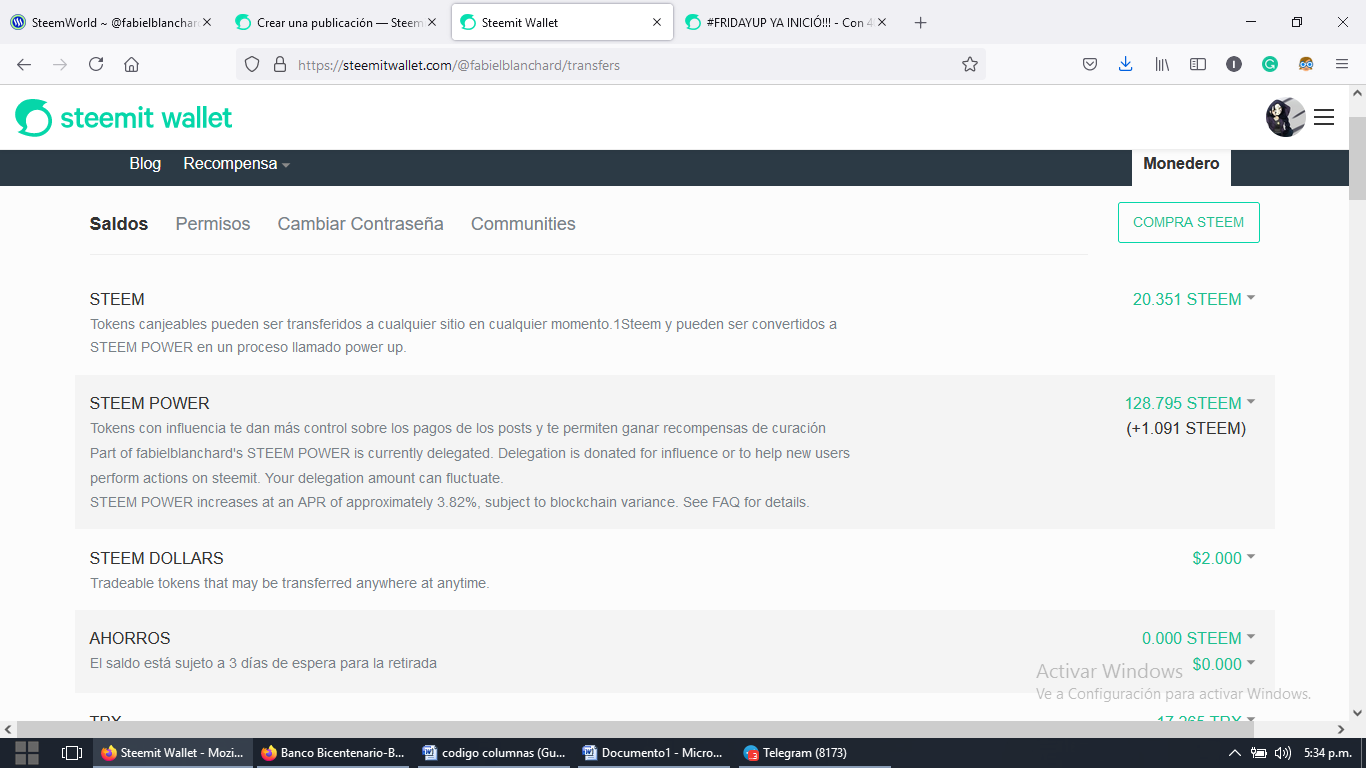Bookmark this page with the star icon

click(969, 64)
